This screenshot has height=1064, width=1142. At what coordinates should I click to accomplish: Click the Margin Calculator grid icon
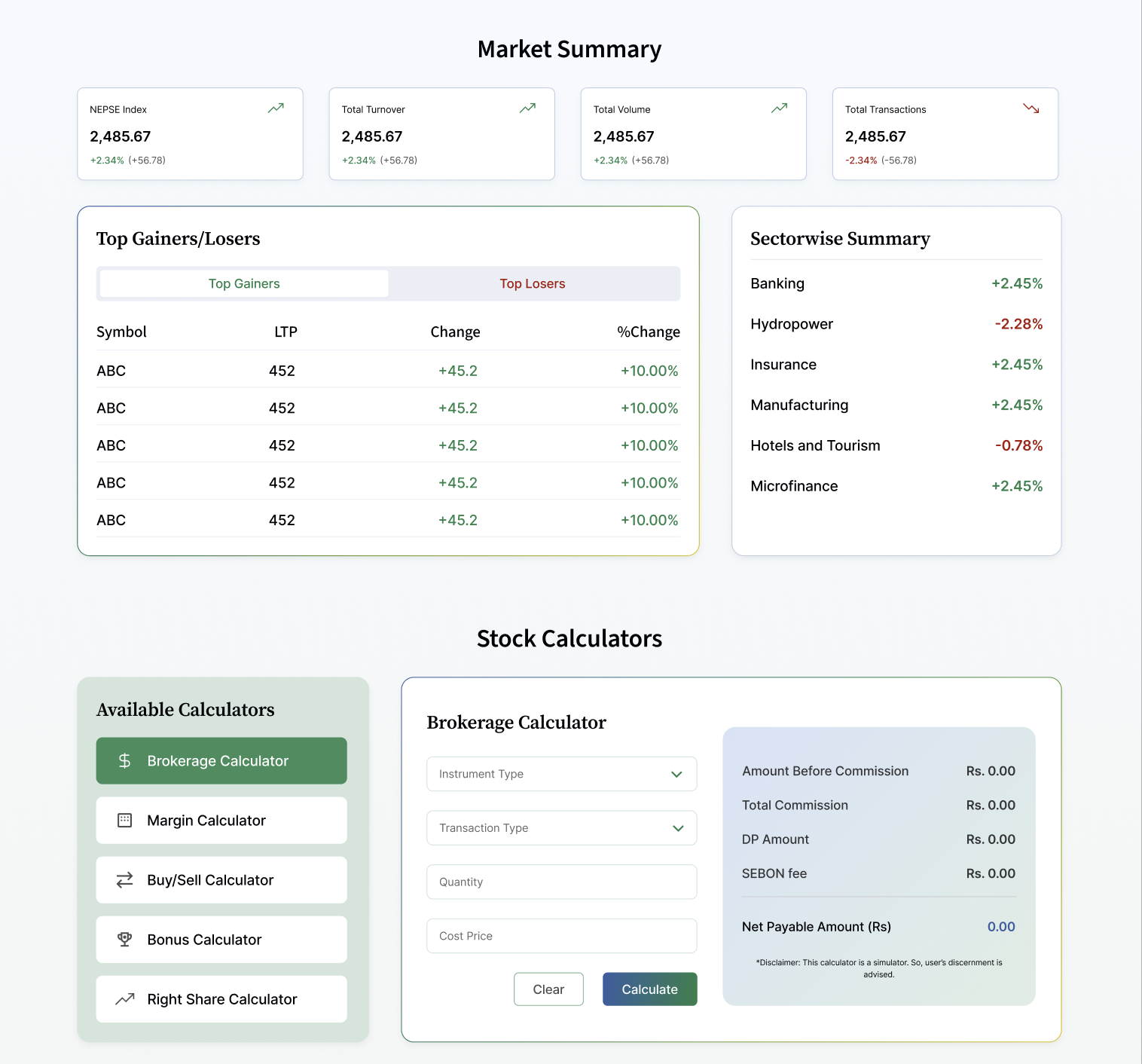[125, 821]
